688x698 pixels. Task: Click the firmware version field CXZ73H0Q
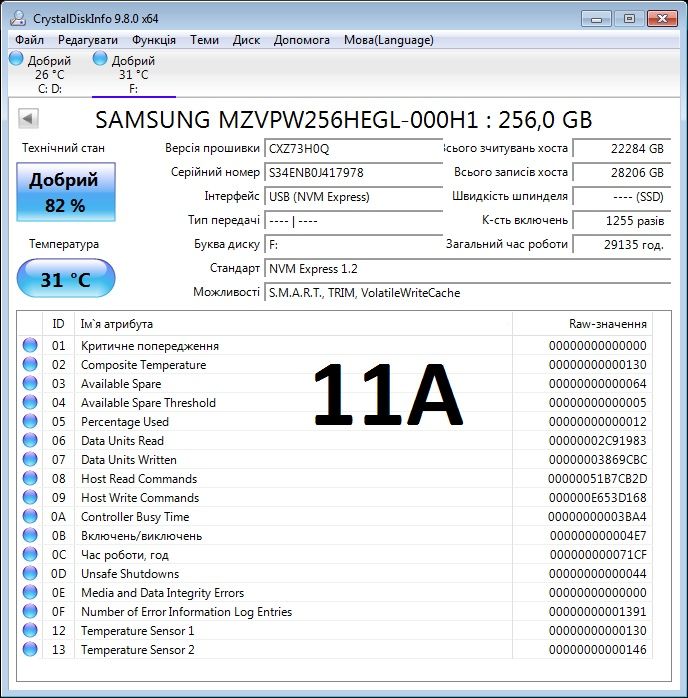pos(353,148)
